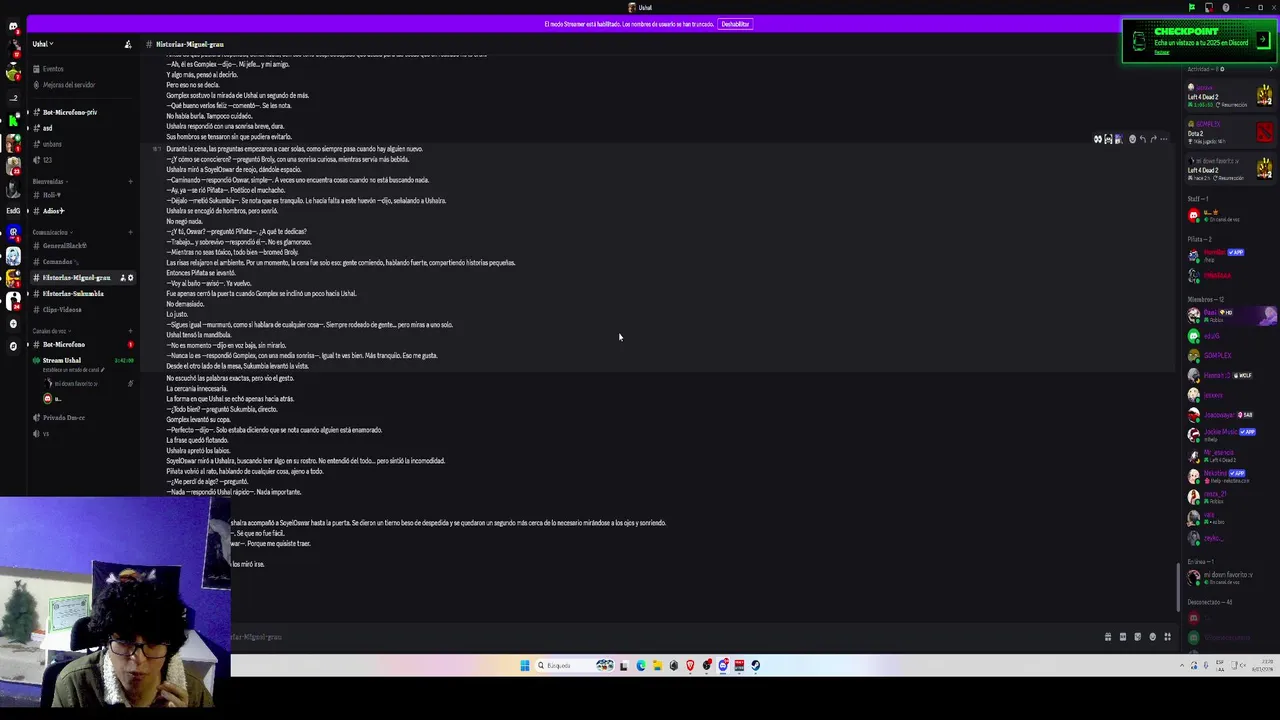
Task: Add a channel to the Comunicacion category
Action: coord(130,232)
